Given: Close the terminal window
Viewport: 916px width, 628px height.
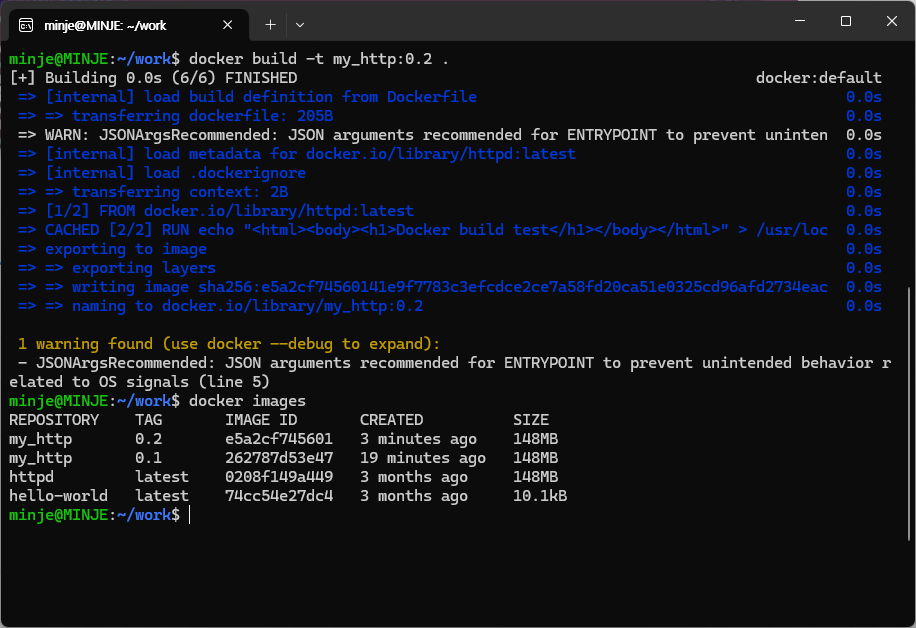Looking at the screenshot, I should click(891, 21).
